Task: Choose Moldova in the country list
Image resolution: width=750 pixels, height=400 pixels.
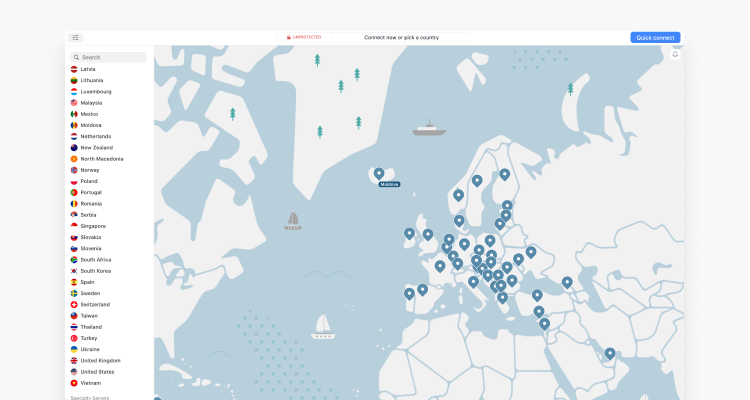Action: tap(91, 125)
